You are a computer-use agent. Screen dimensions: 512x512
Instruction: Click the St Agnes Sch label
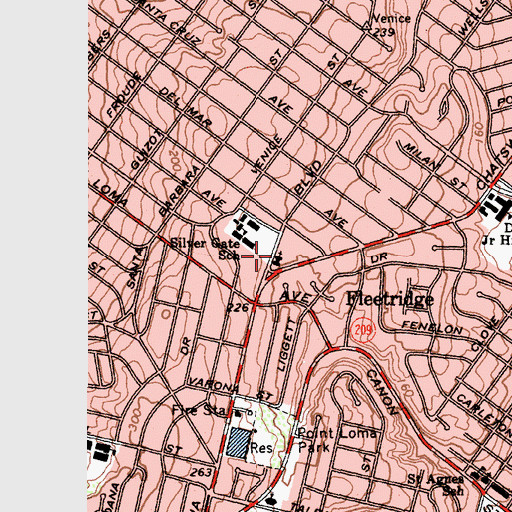tap(436, 485)
